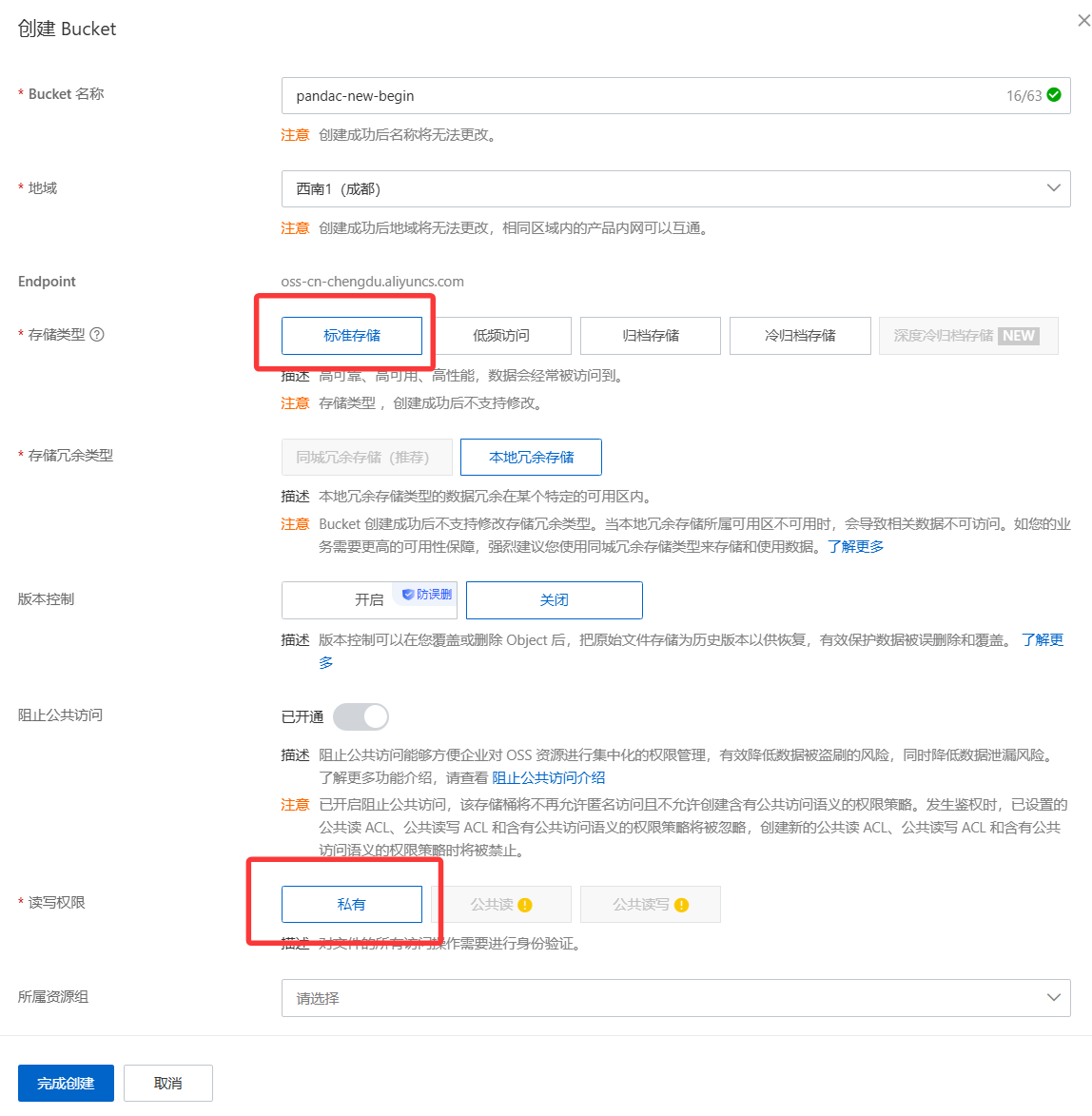This screenshot has height=1116, width=1092.
Task: Click the warning icon on 公共读 option
Action: click(x=525, y=905)
